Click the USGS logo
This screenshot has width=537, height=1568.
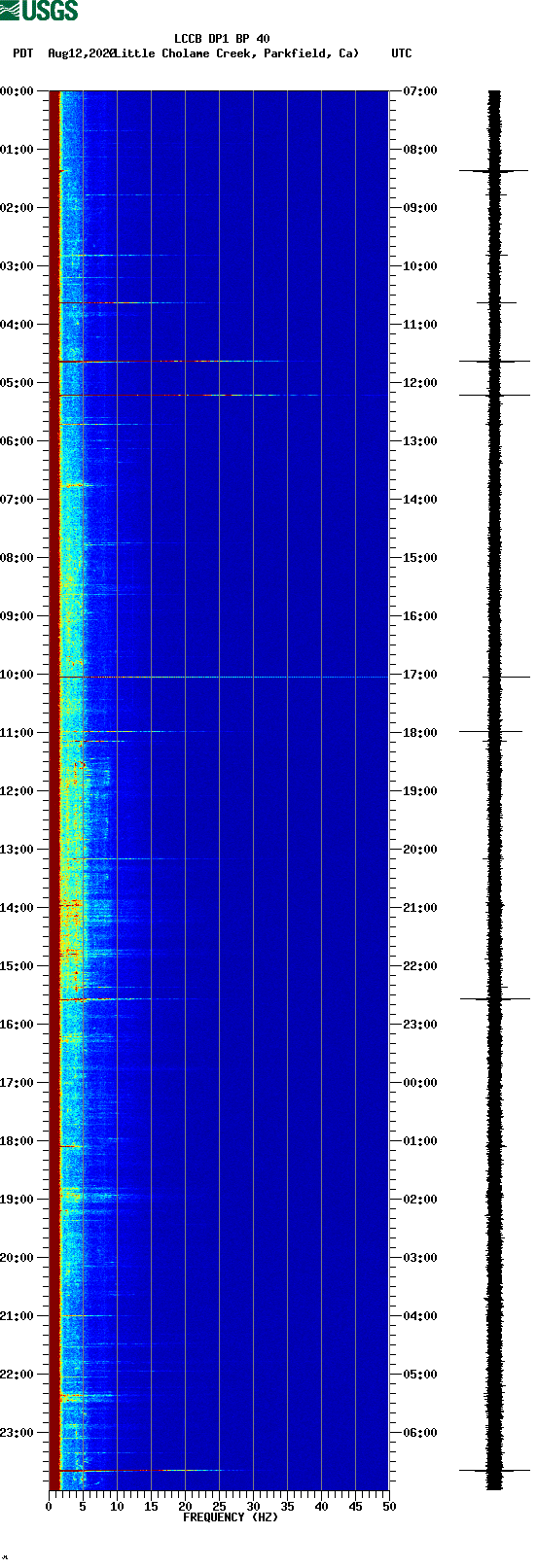[x=39, y=11]
